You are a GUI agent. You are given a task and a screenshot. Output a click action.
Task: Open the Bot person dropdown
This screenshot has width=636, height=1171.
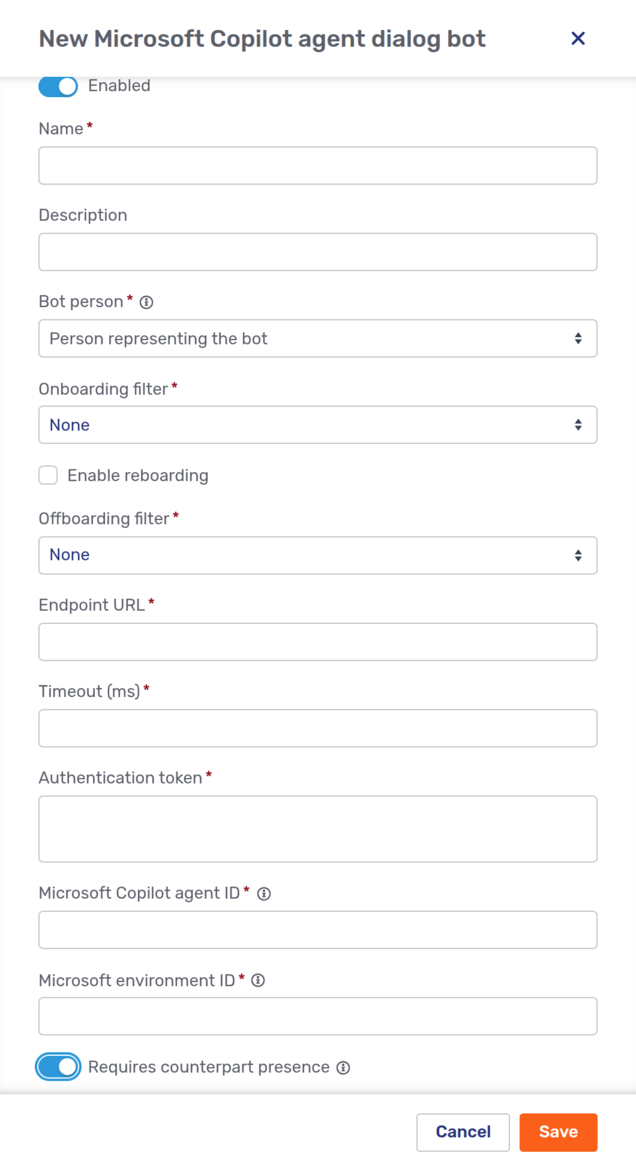(x=317, y=338)
